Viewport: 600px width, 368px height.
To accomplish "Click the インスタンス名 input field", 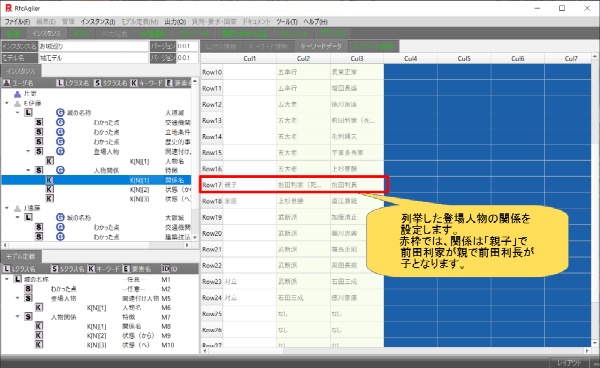I will coord(93,46).
